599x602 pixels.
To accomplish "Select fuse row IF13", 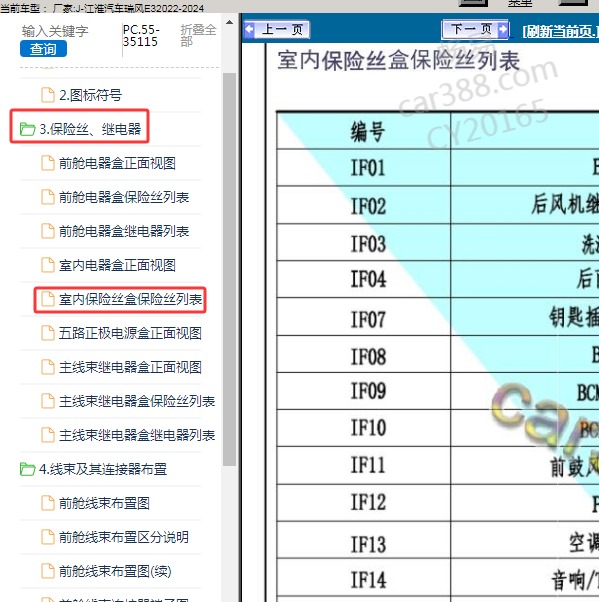I will [438, 540].
